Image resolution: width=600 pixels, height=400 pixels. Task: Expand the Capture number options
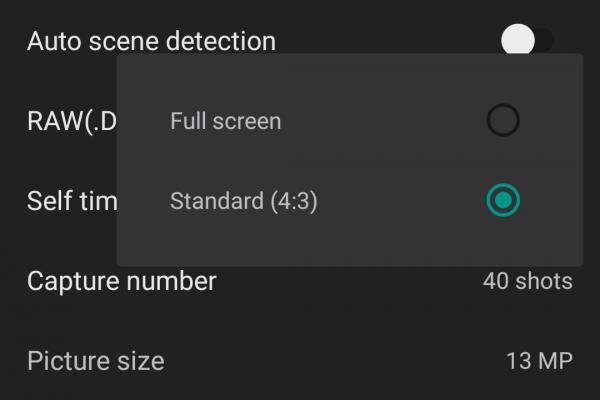click(x=300, y=281)
